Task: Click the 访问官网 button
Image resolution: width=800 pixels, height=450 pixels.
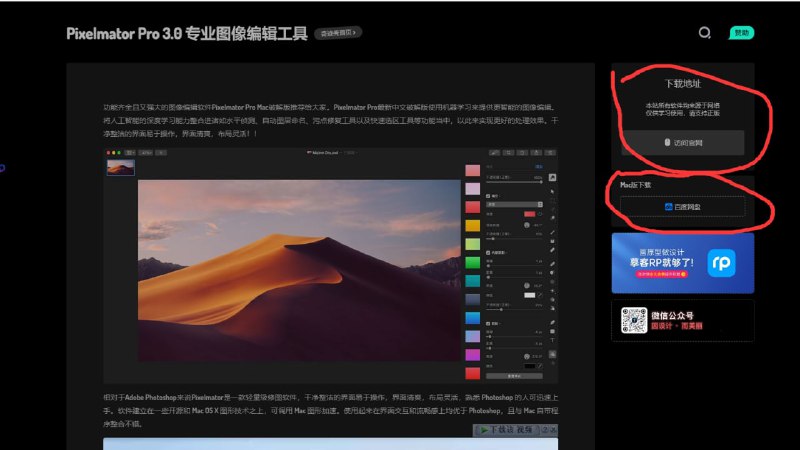Action: click(x=683, y=143)
